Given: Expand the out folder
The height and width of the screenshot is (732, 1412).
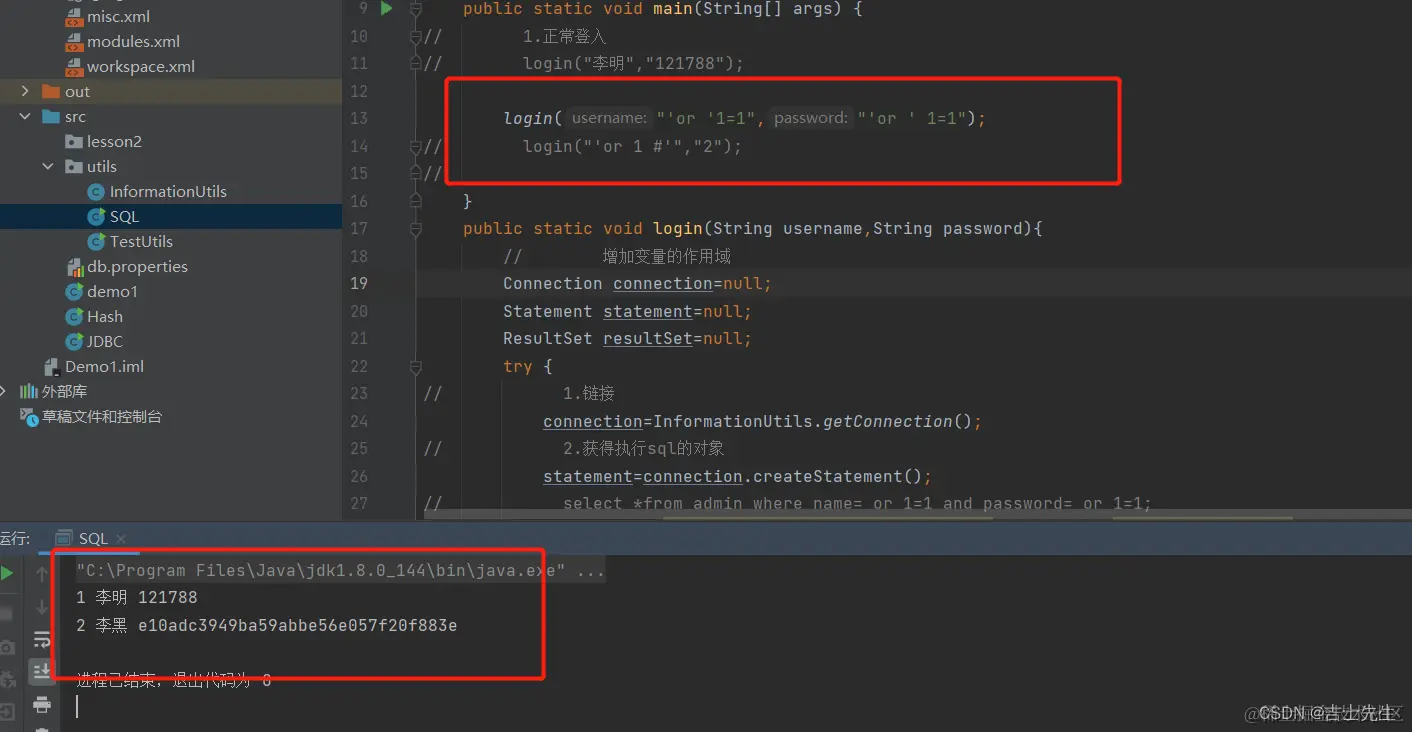Looking at the screenshot, I should click(25, 91).
